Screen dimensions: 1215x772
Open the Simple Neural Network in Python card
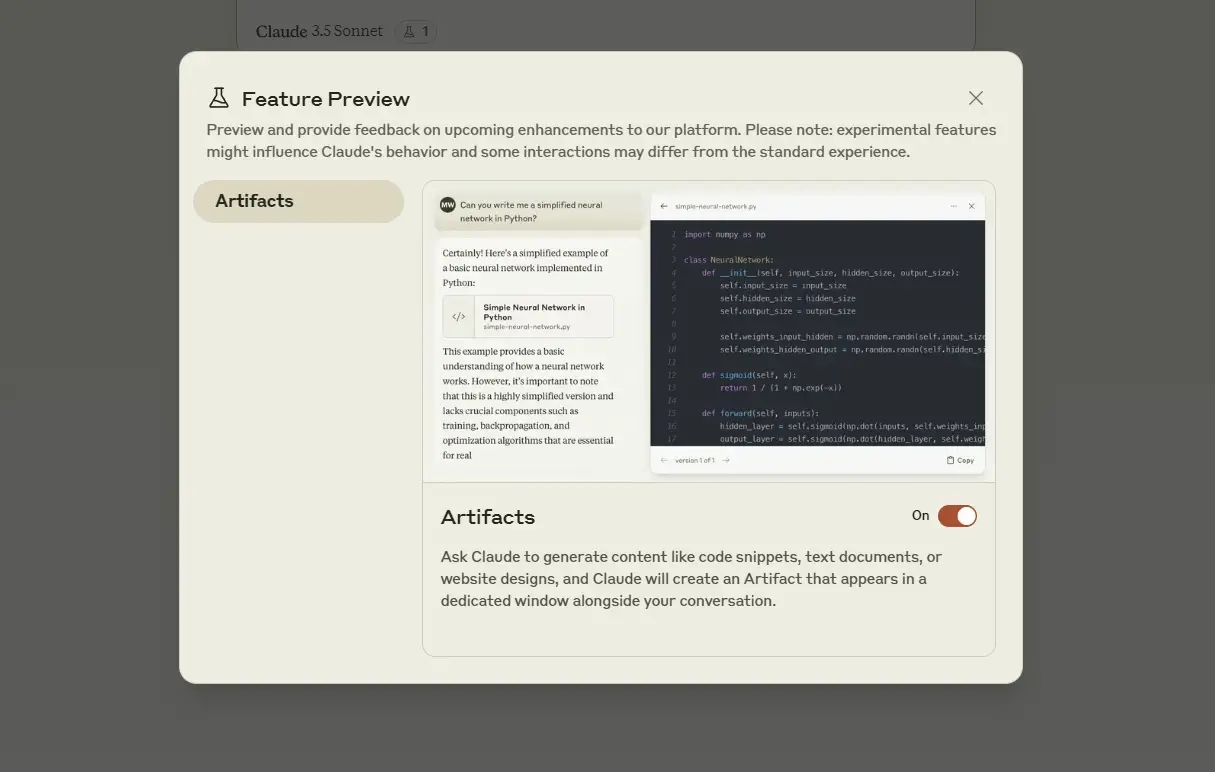(x=528, y=316)
